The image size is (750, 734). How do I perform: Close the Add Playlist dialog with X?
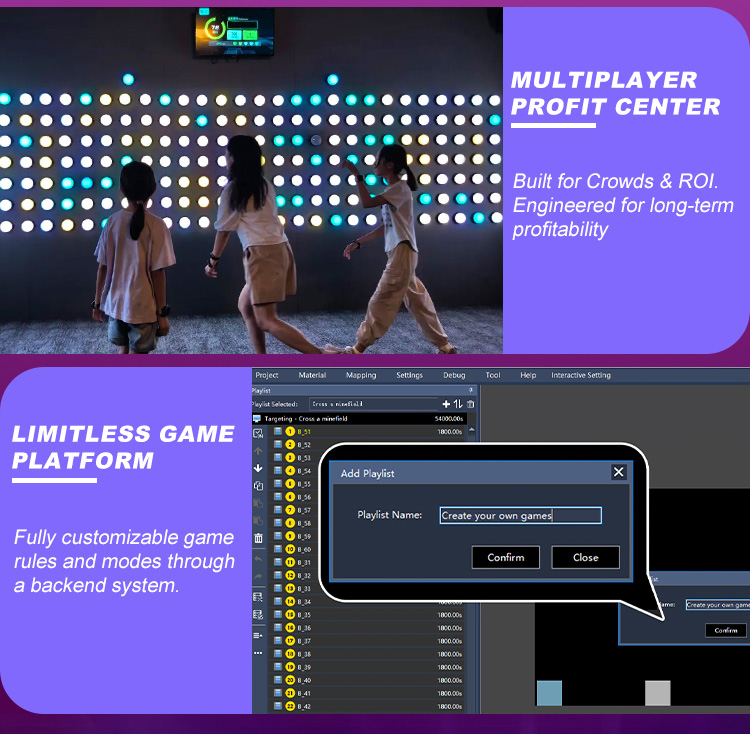[618, 472]
